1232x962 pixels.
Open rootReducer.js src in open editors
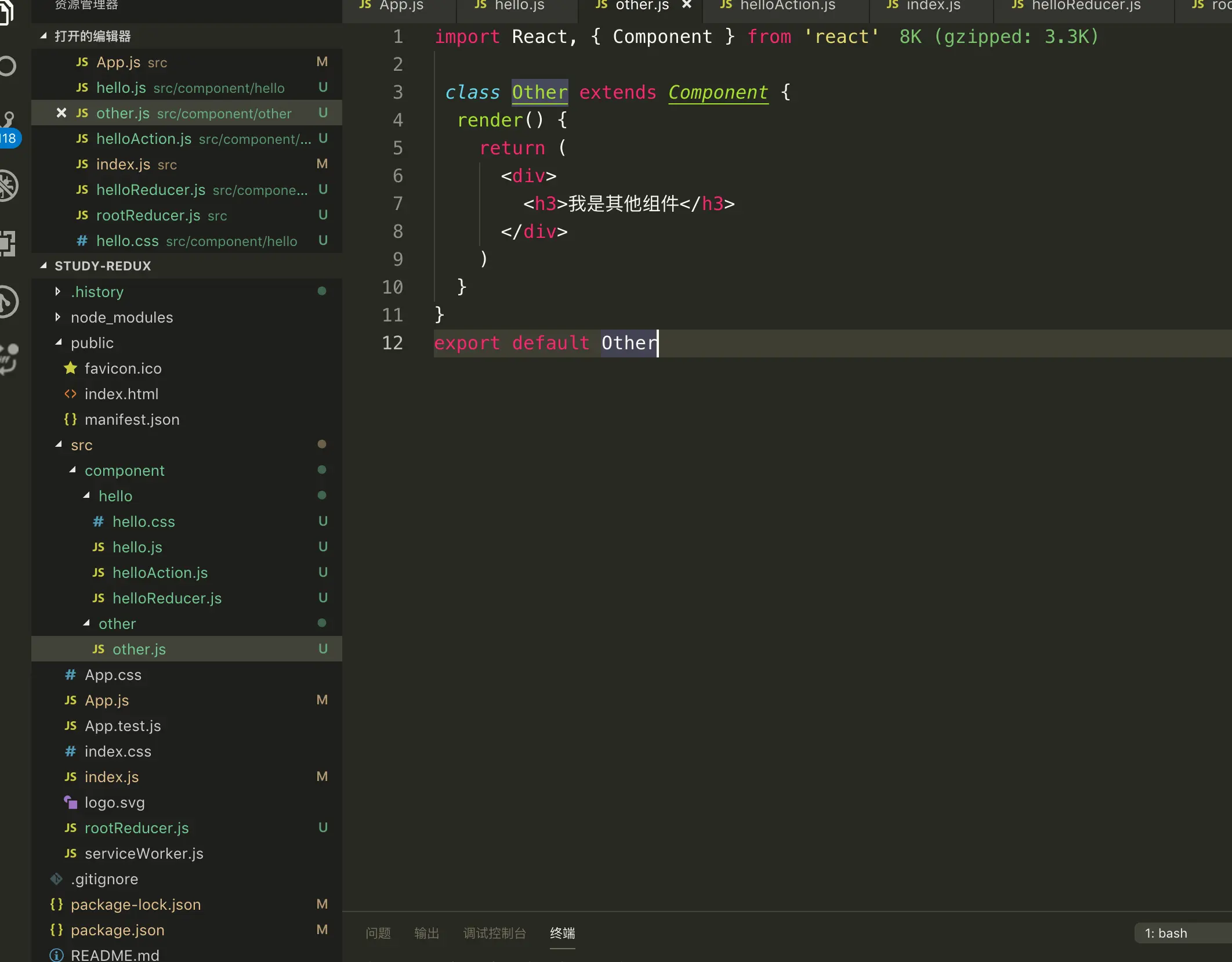[x=187, y=215]
